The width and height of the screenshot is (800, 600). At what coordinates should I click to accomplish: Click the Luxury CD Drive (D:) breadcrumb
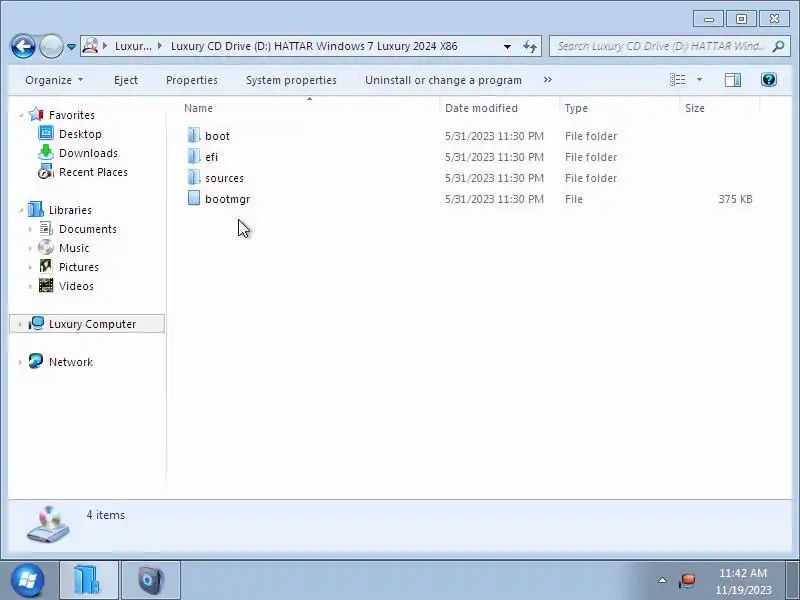(314, 46)
